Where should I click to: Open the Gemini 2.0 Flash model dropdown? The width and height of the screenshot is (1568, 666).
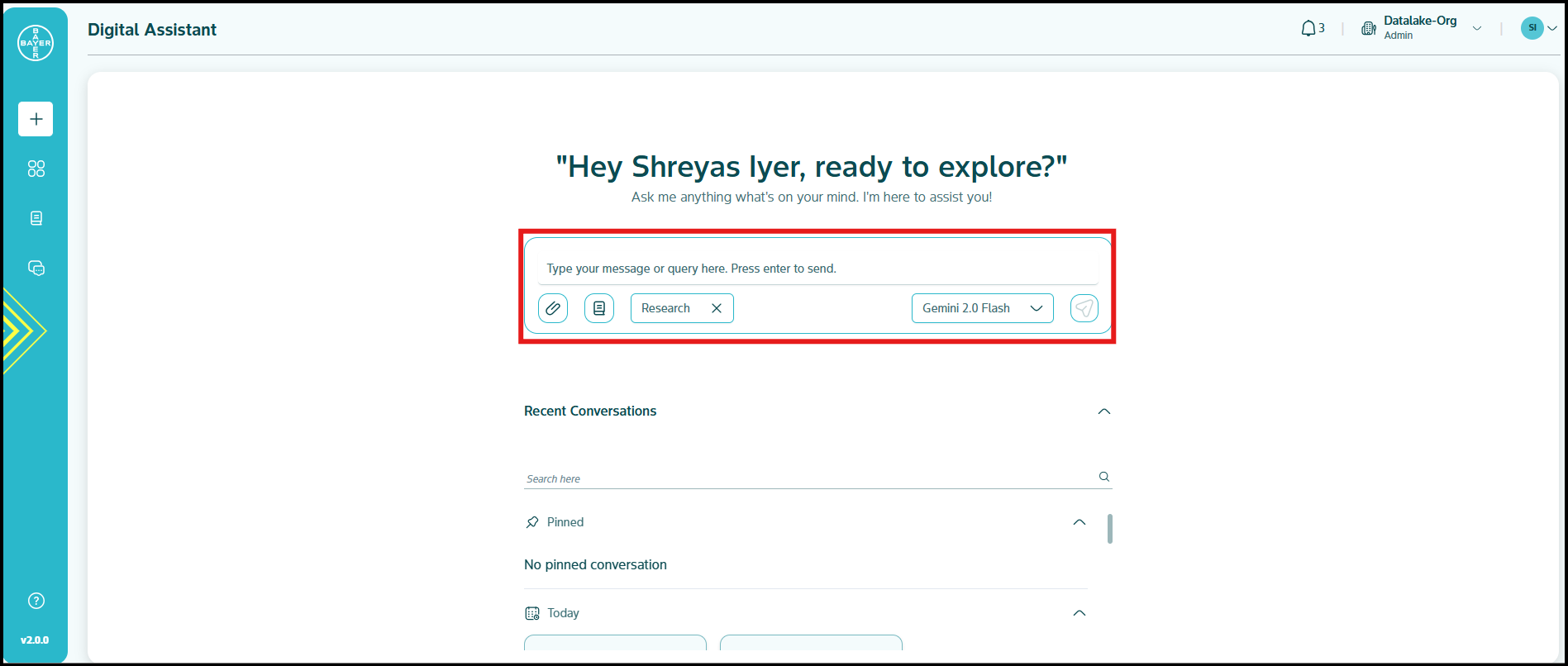point(982,308)
